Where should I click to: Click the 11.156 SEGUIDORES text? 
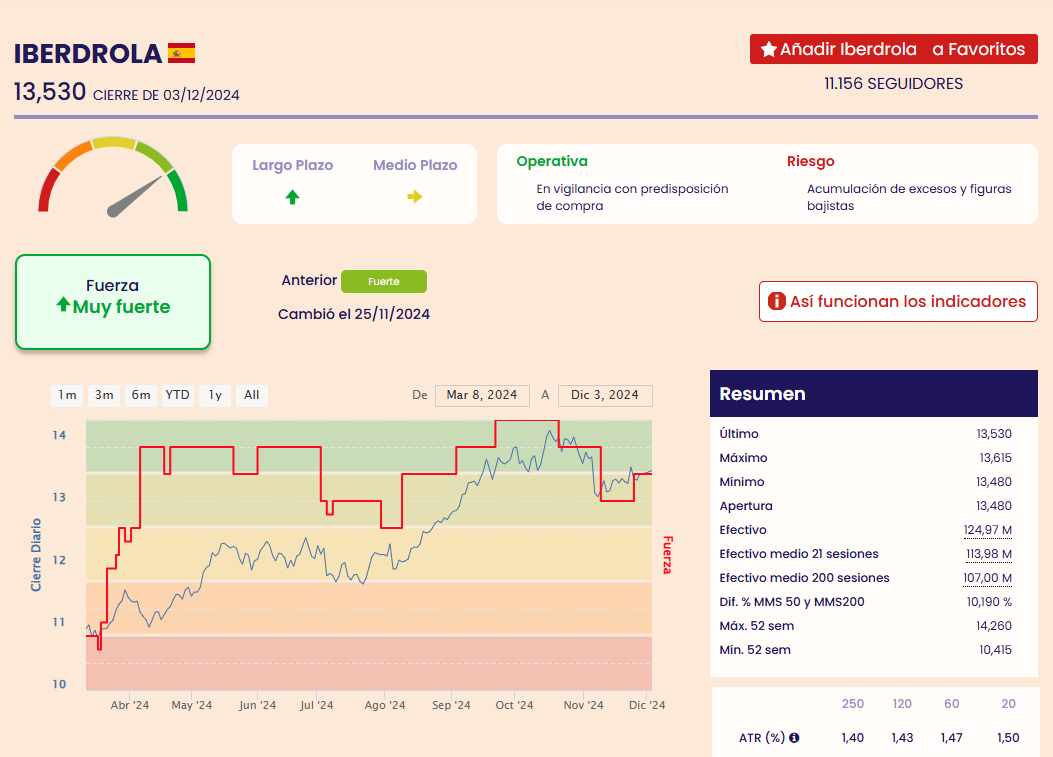(893, 83)
